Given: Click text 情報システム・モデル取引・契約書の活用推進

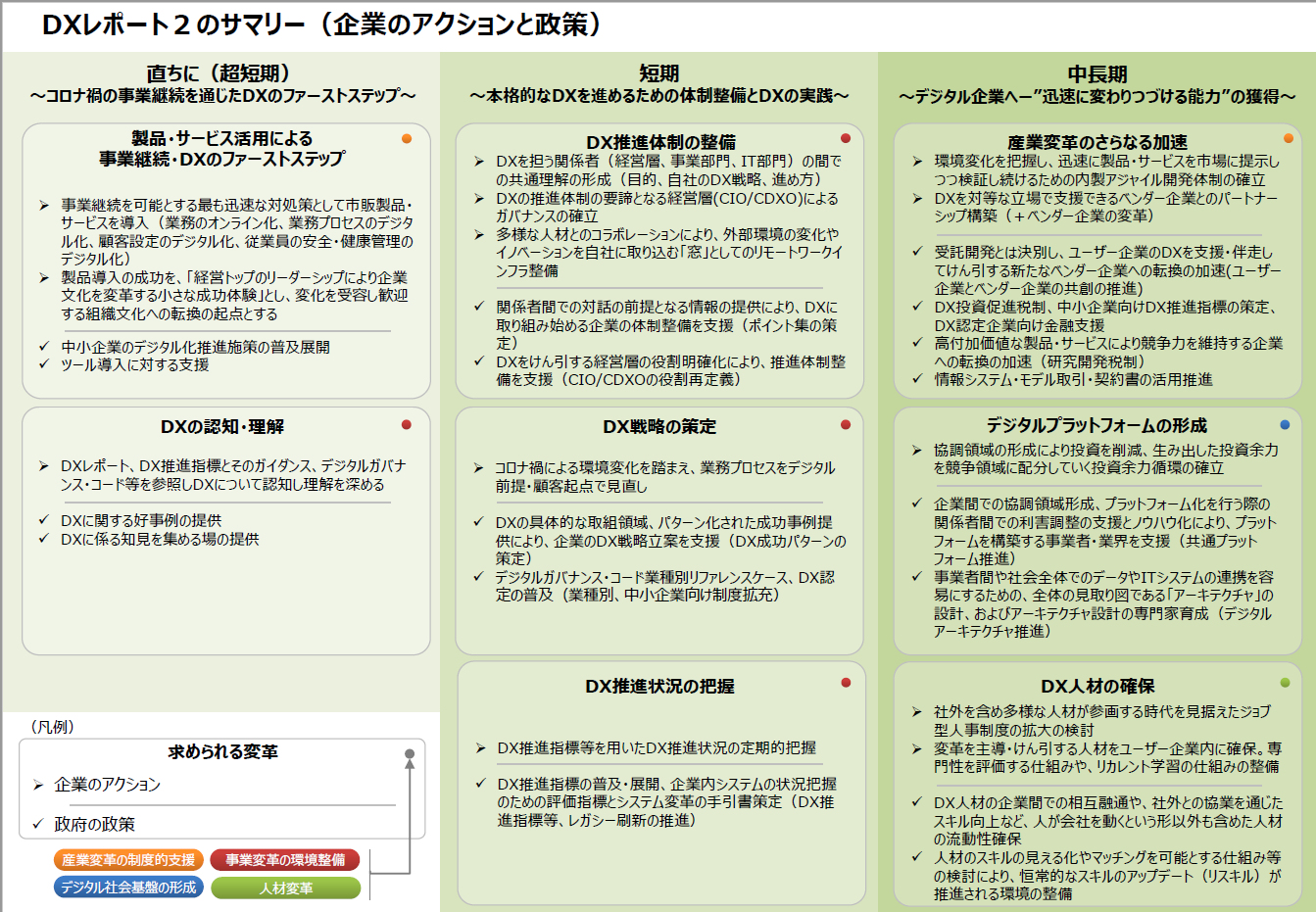Looking at the screenshot, I should [x=1074, y=379].
